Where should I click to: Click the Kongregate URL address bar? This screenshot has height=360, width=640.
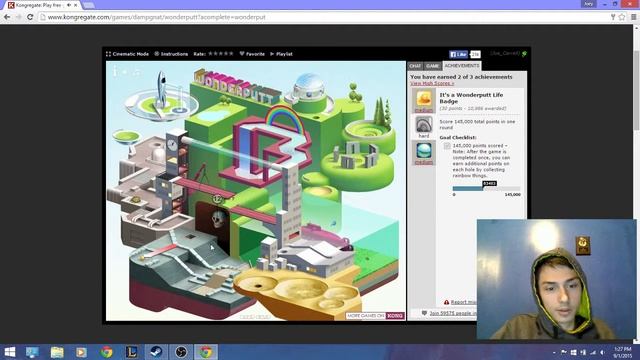tap(322, 17)
